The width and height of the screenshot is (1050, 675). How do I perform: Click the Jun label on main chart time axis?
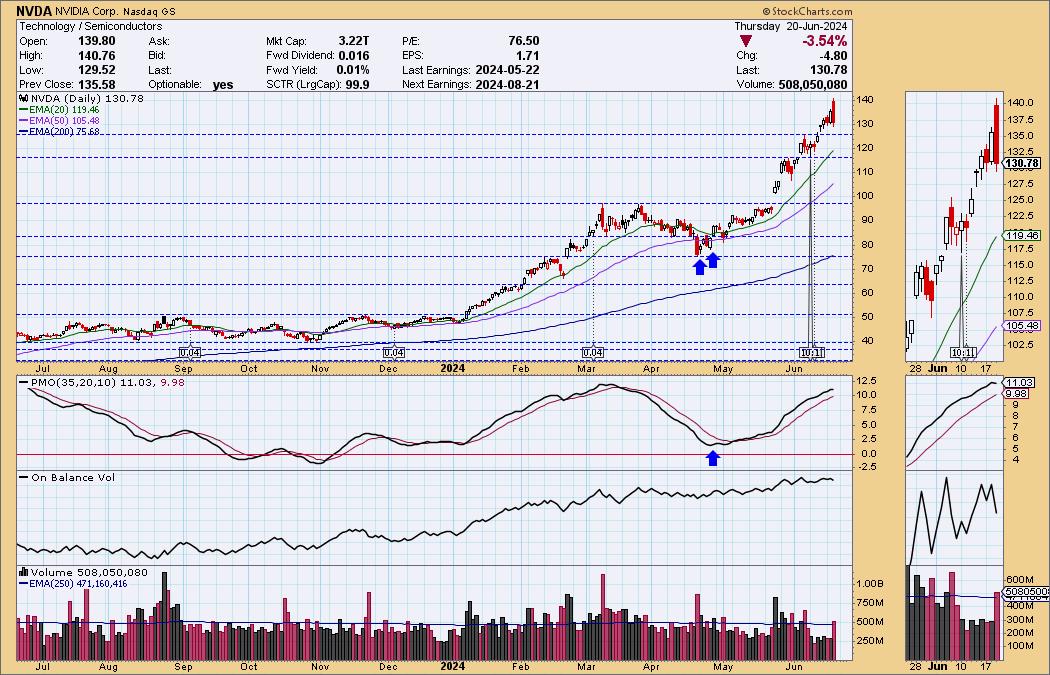[794, 368]
